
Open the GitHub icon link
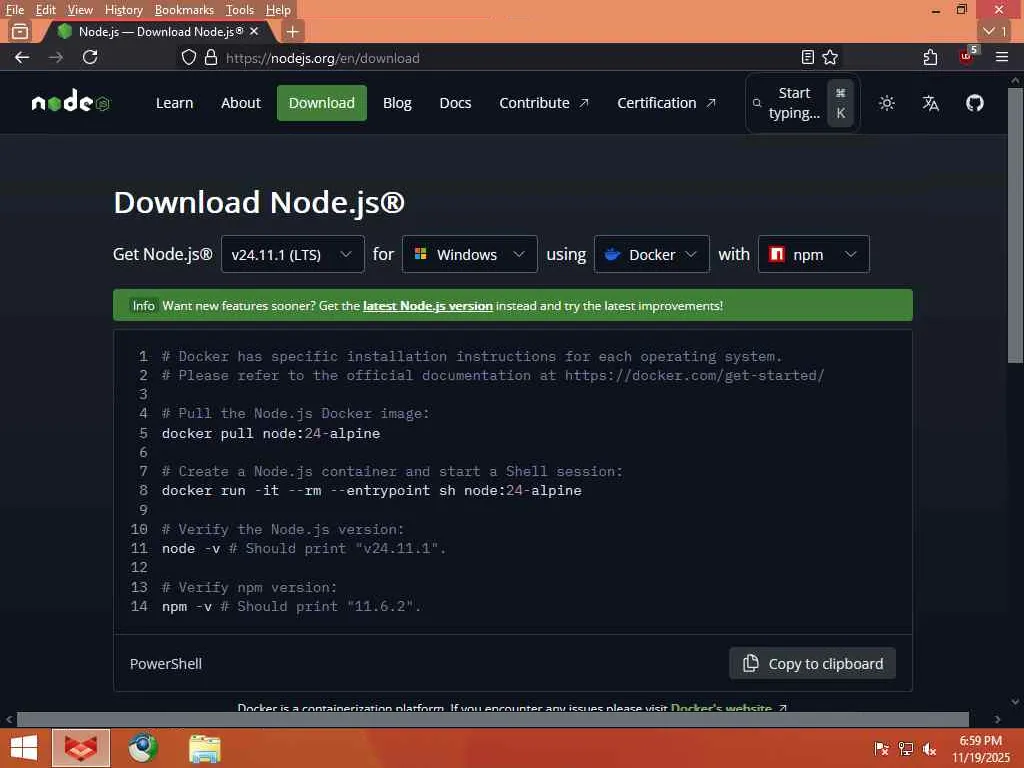[x=974, y=103]
